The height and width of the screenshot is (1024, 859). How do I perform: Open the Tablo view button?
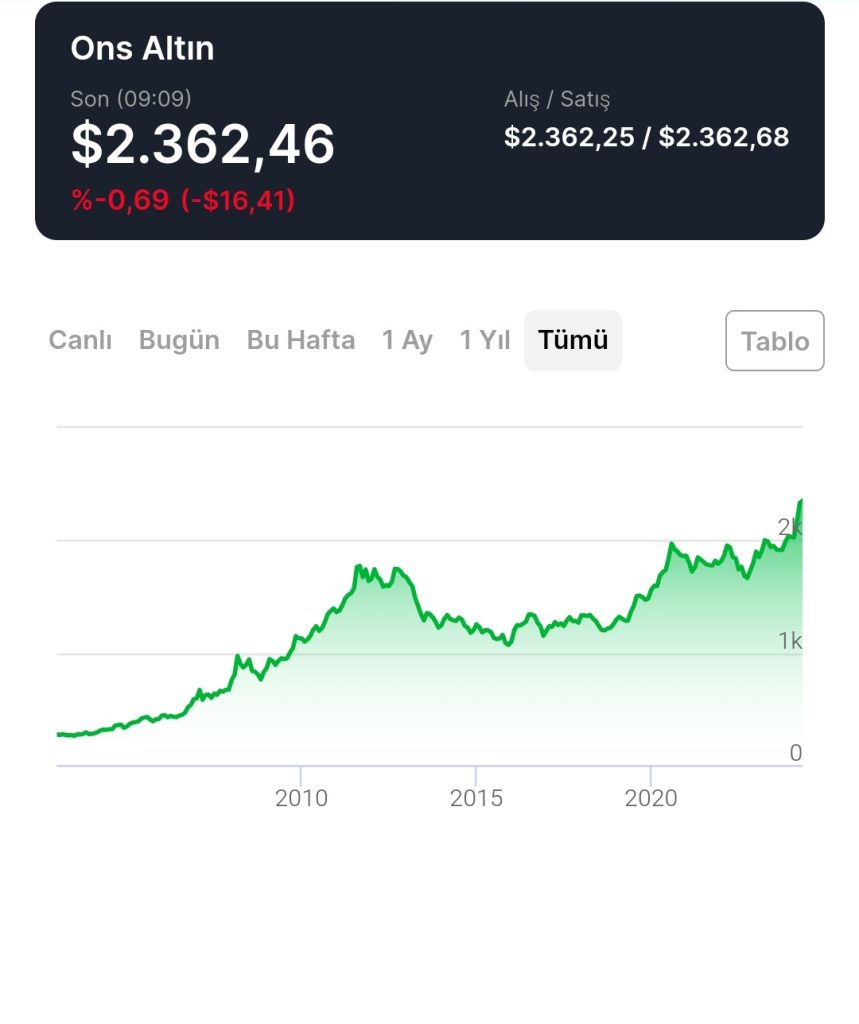774,341
